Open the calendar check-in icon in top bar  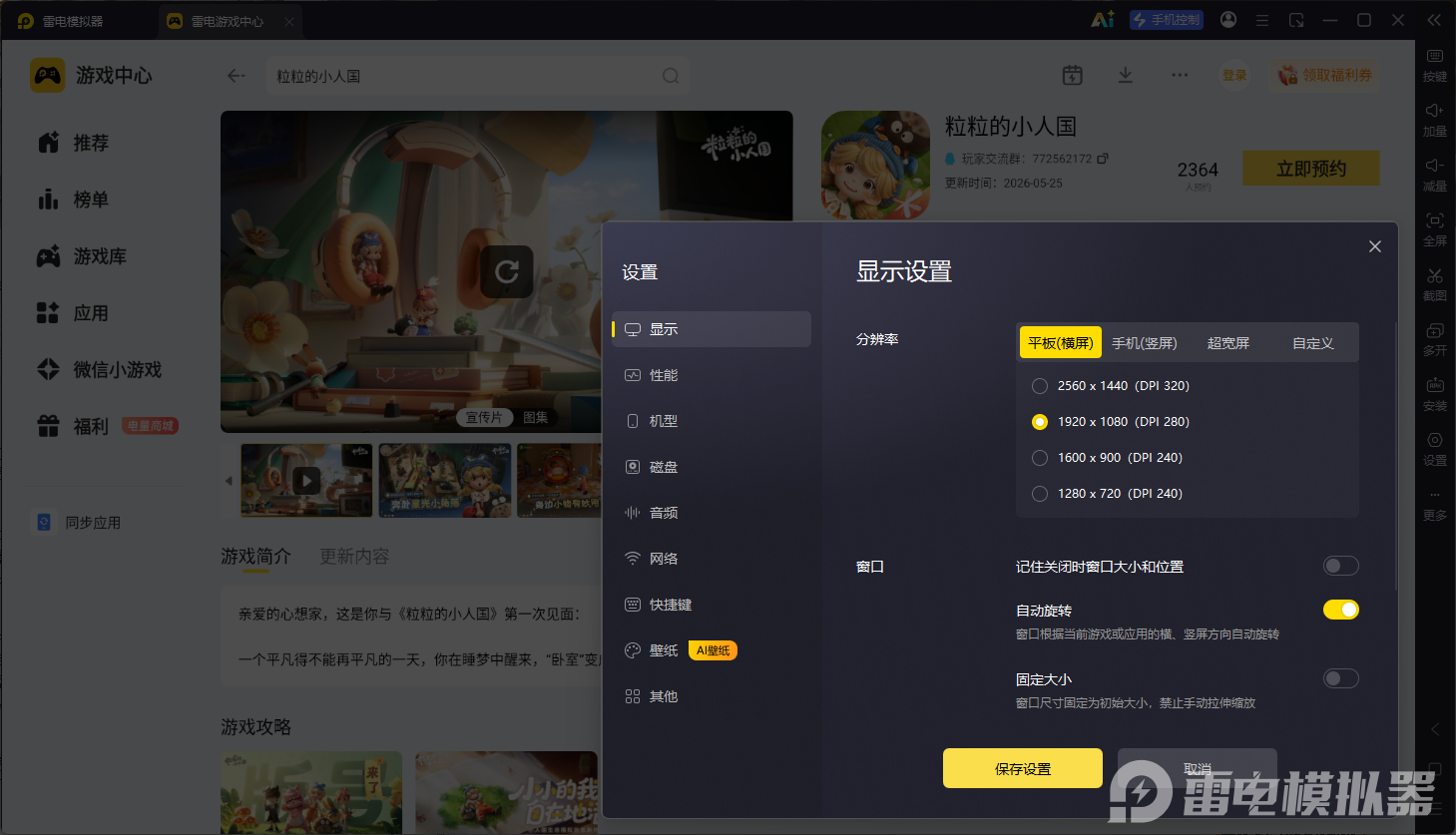point(1072,75)
